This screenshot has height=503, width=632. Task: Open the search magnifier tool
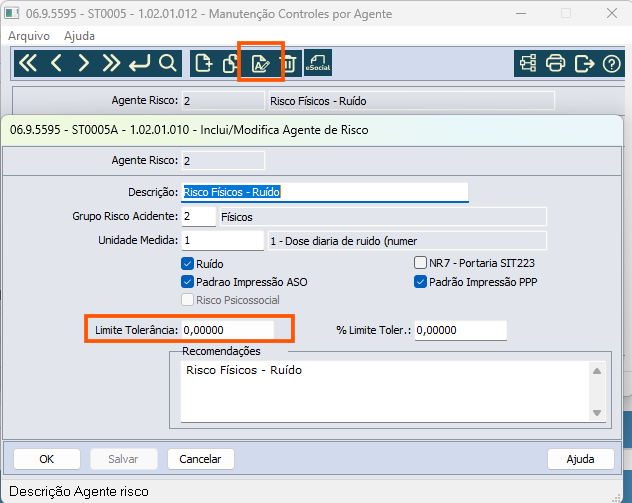[167, 63]
